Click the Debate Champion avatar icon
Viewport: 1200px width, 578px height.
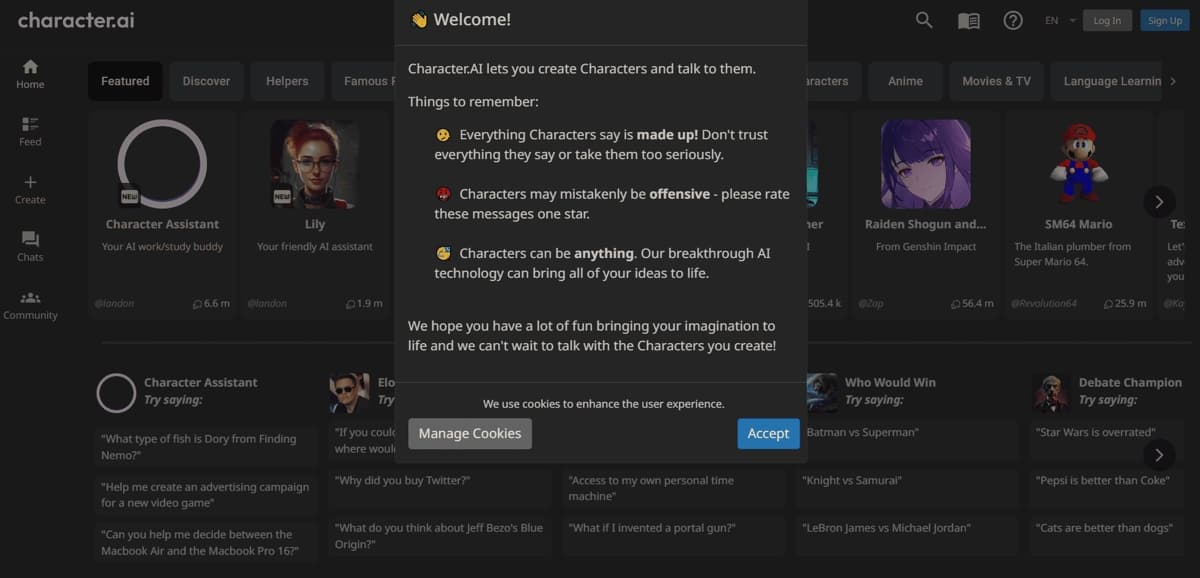(1050, 393)
